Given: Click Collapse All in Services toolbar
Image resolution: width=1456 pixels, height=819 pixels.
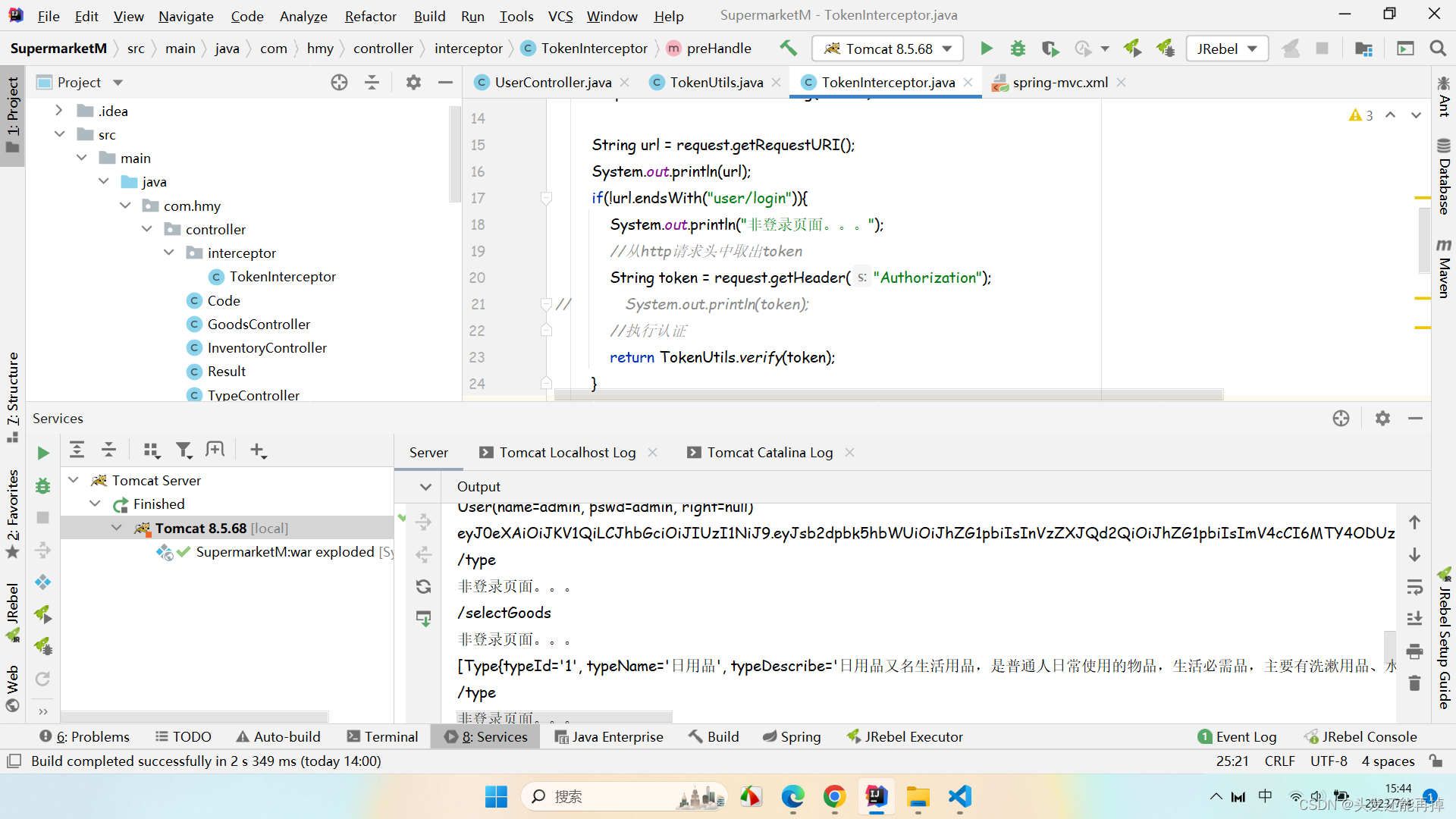Looking at the screenshot, I should (109, 450).
